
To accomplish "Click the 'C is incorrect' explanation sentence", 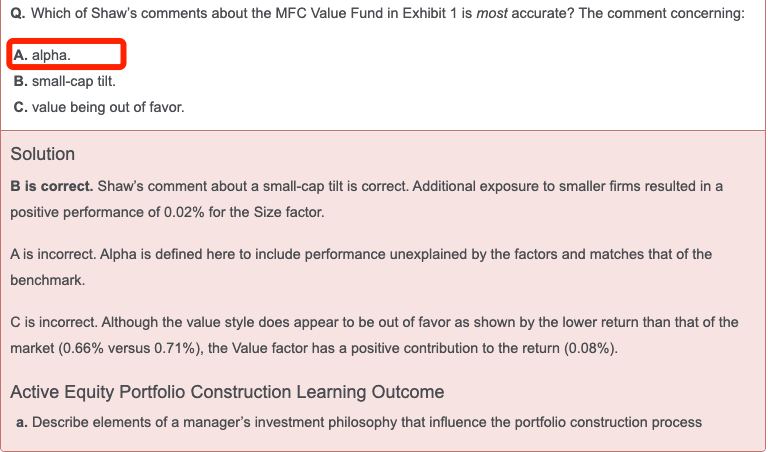I will 374,335.
